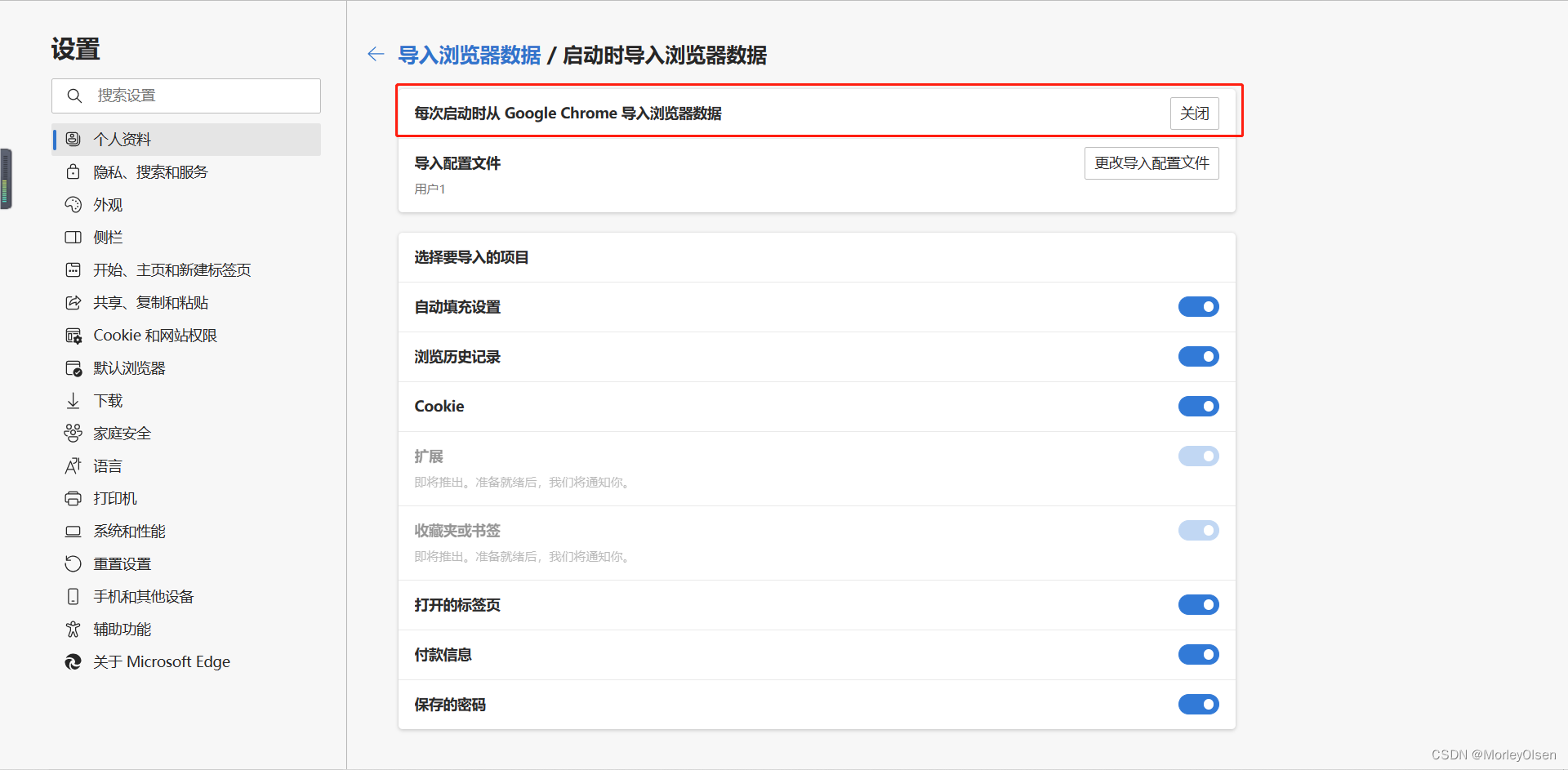Screen dimensions: 1568x770
Task: Click the 侧栏 label in sidebar
Action: click(x=108, y=238)
